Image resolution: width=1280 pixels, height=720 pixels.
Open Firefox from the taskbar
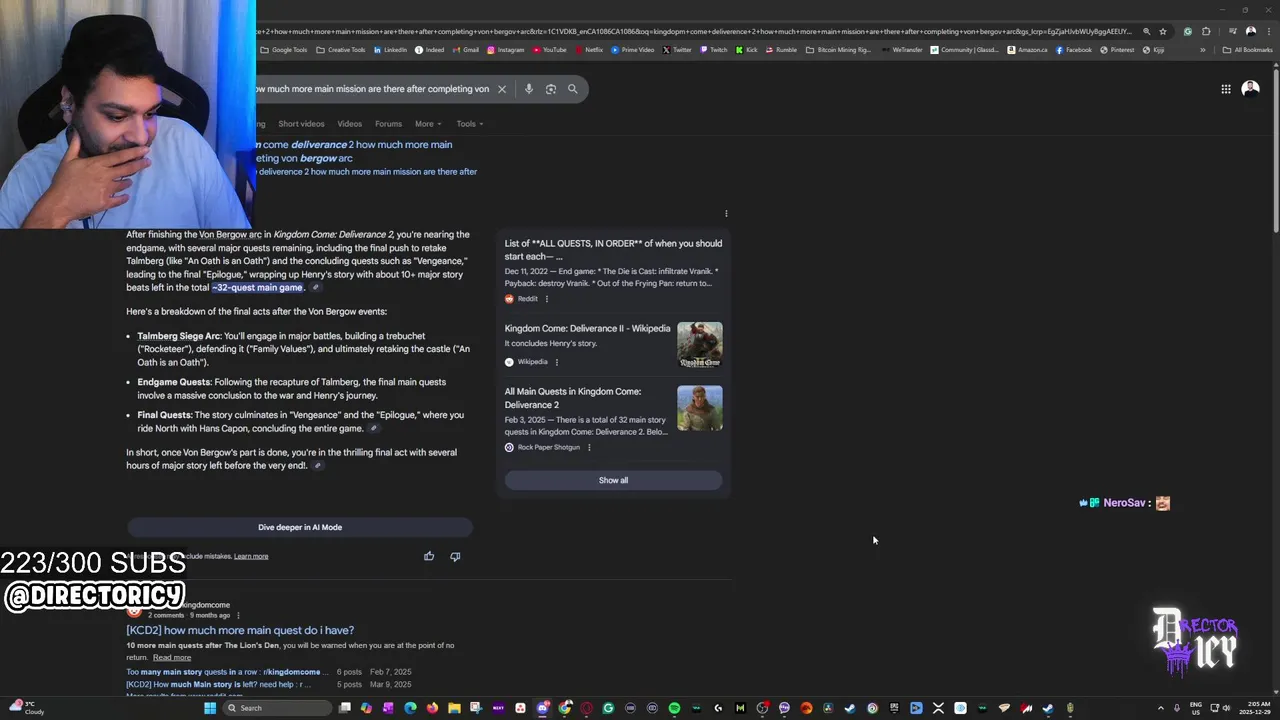(x=432, y=708)
